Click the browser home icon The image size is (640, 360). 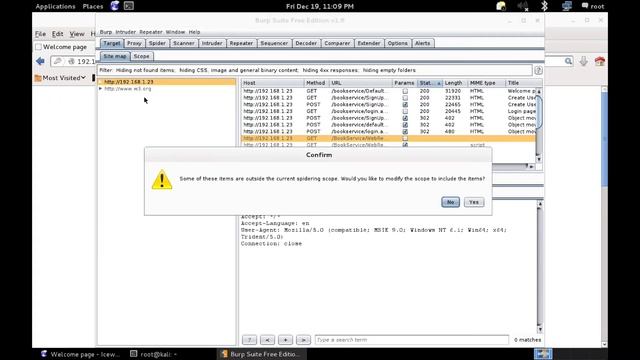tap(600, 61)
